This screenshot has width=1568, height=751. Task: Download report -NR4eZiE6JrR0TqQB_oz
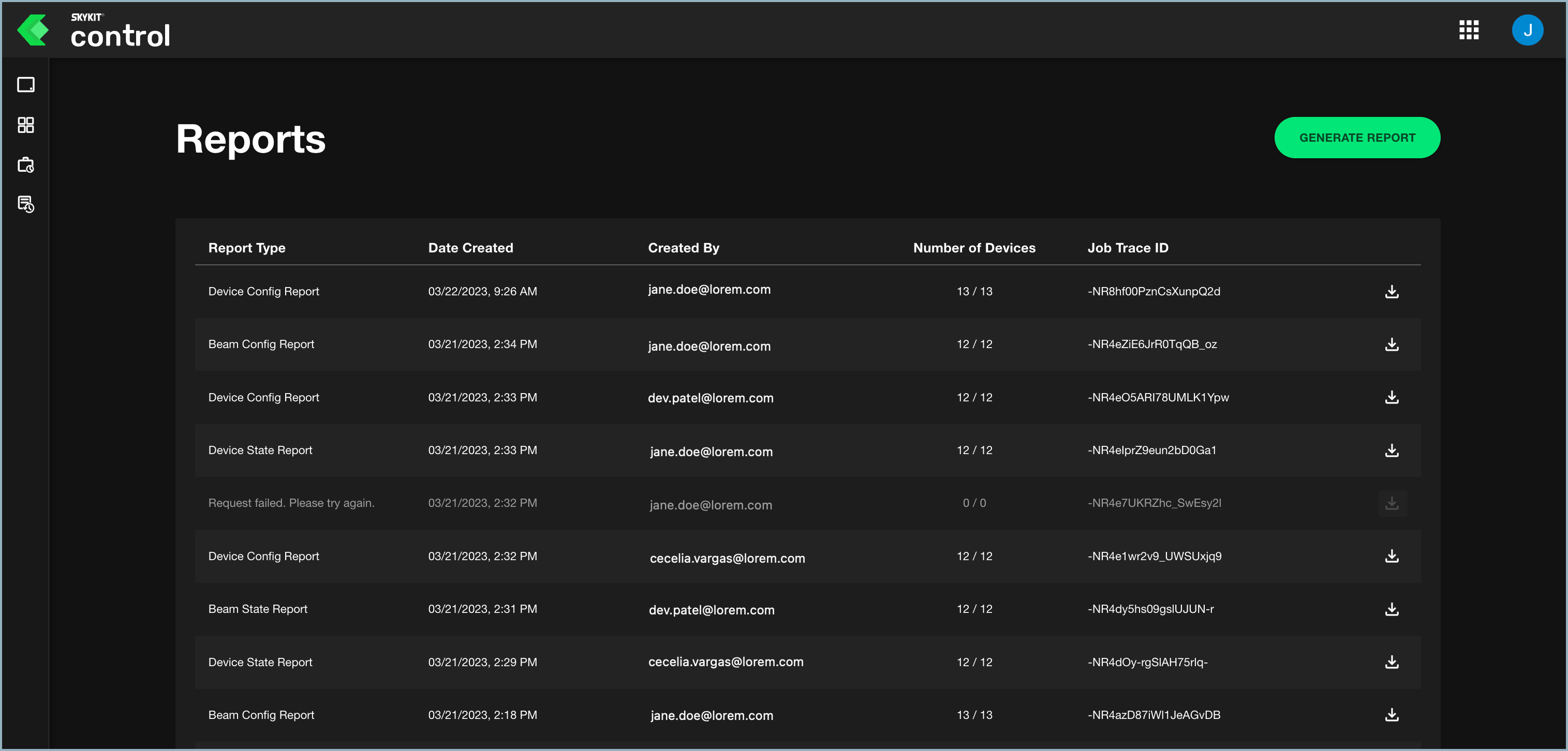(1392, 344)
